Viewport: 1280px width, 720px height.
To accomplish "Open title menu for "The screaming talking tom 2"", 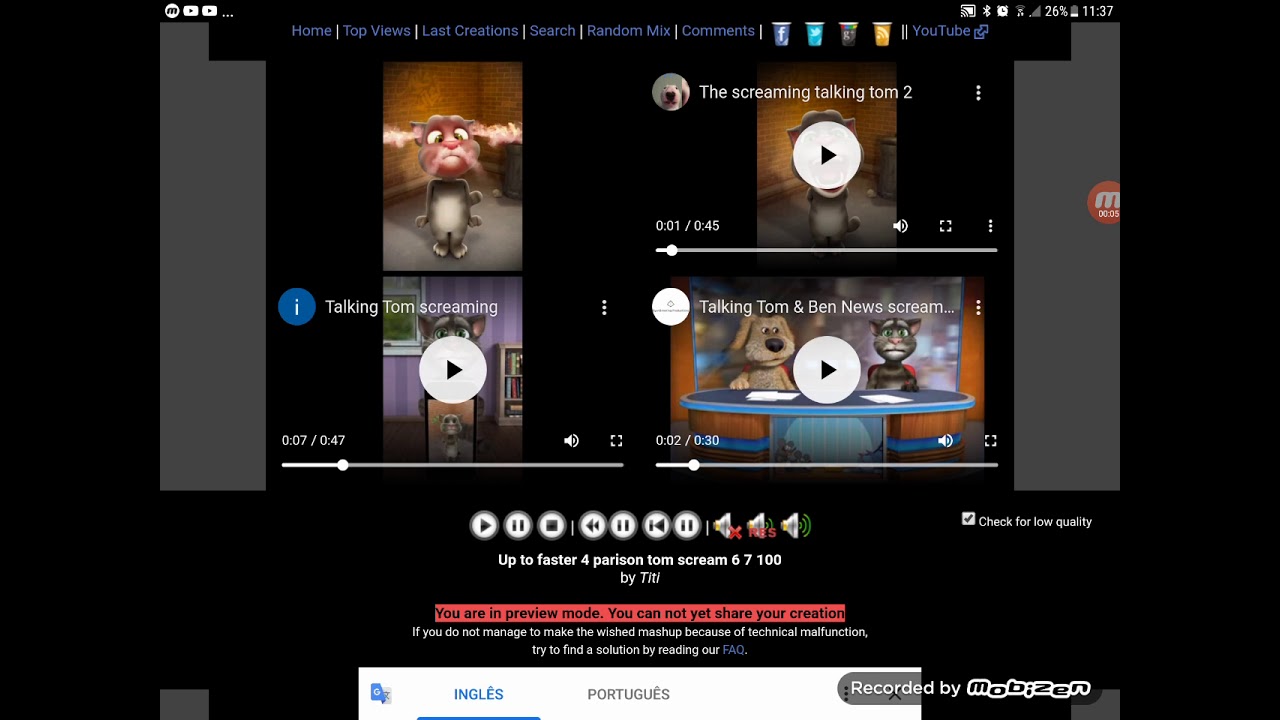I will click(978, 92).
